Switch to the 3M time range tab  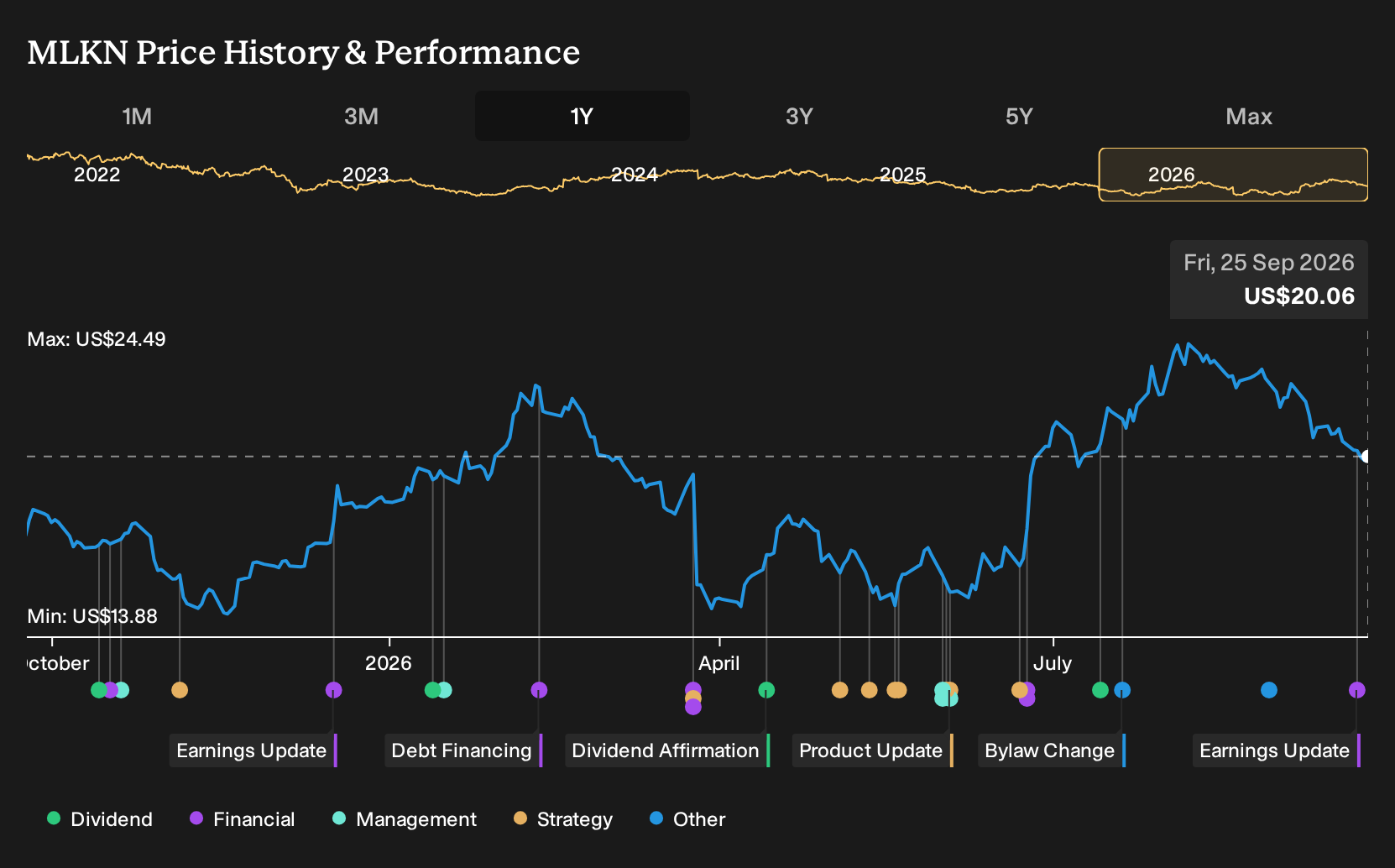[361, 117]
